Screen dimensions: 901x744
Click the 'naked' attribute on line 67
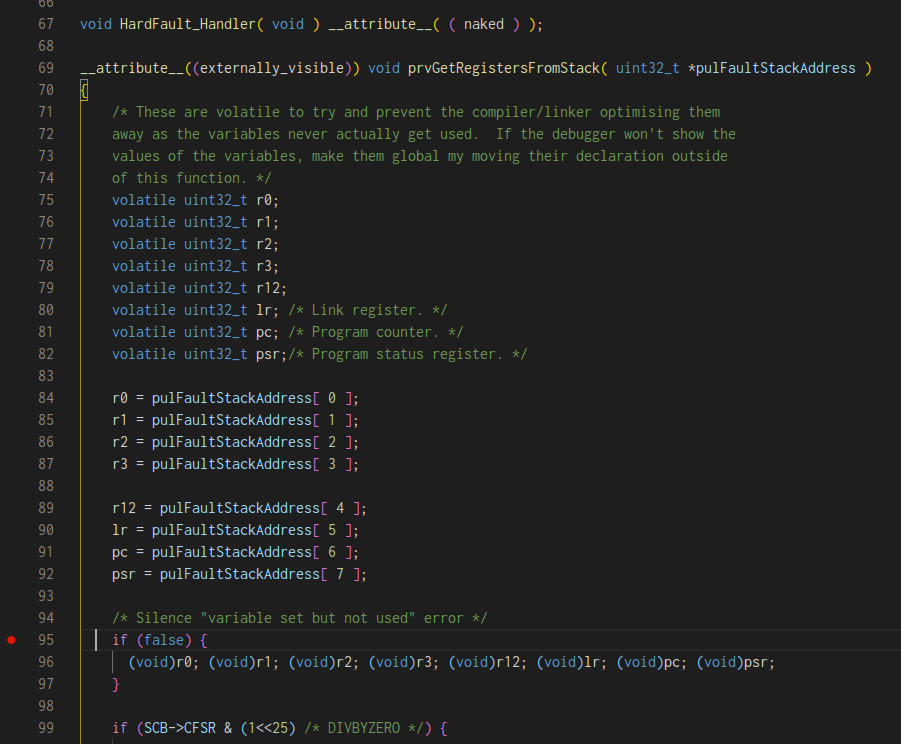484,24
